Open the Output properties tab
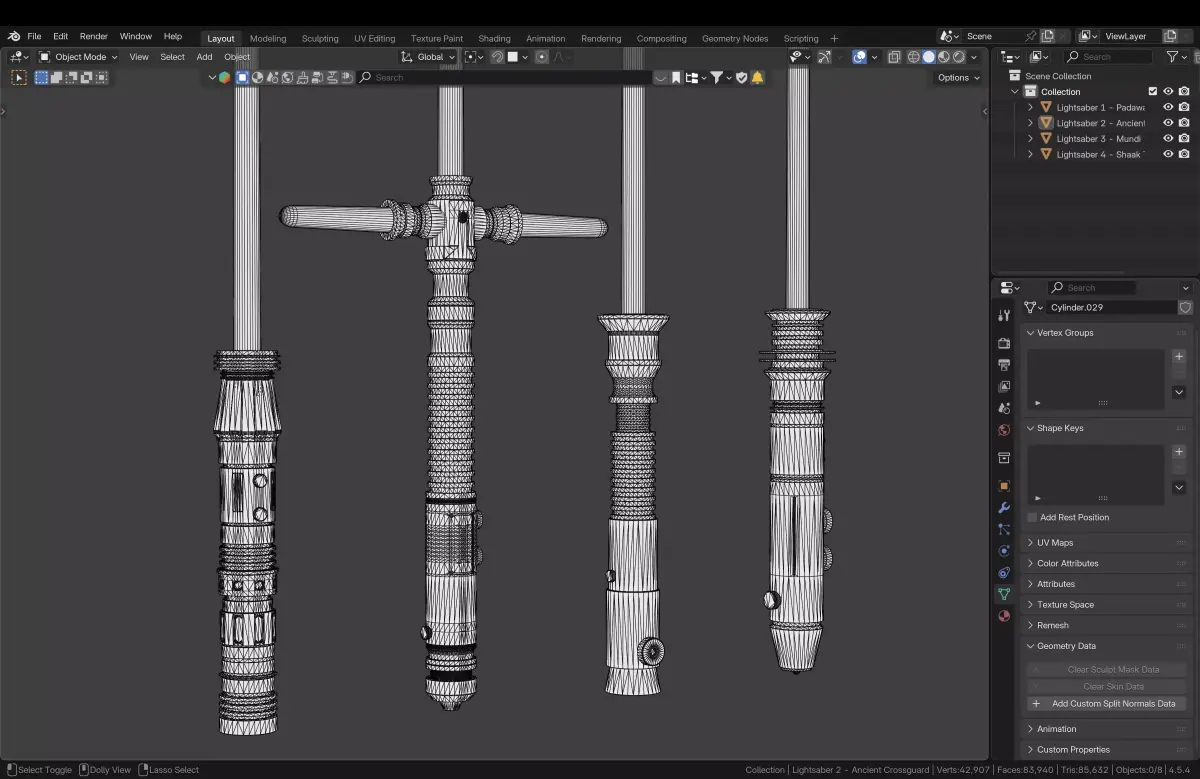The height and width of the screenshot is (779, 1200). click(1004, 365)
